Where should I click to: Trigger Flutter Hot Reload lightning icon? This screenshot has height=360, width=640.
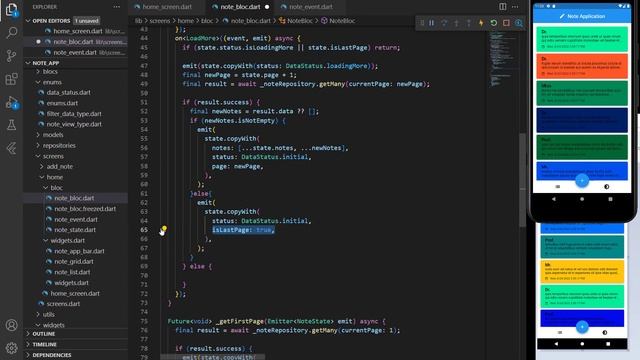481,23
